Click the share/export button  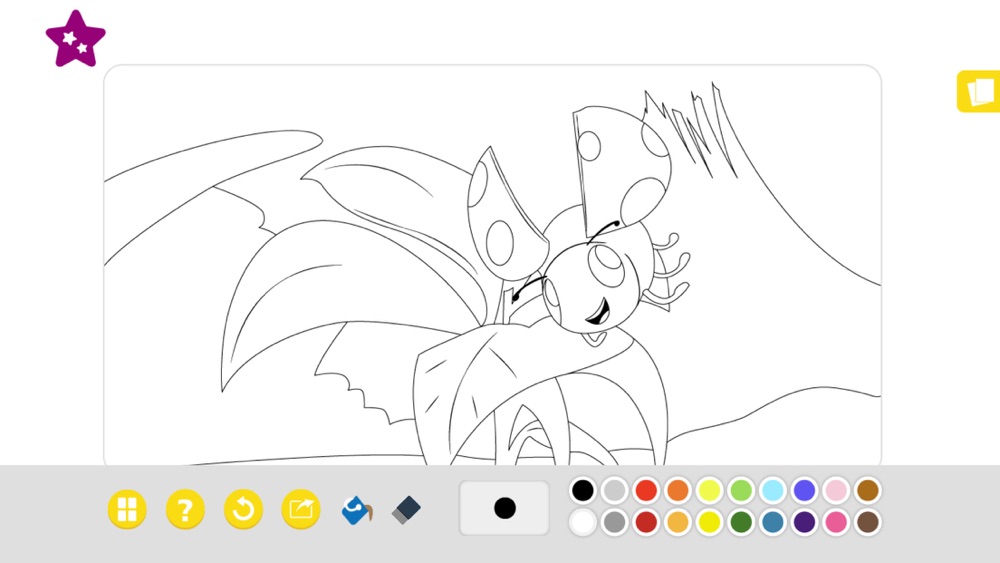[x=301, y=509]
